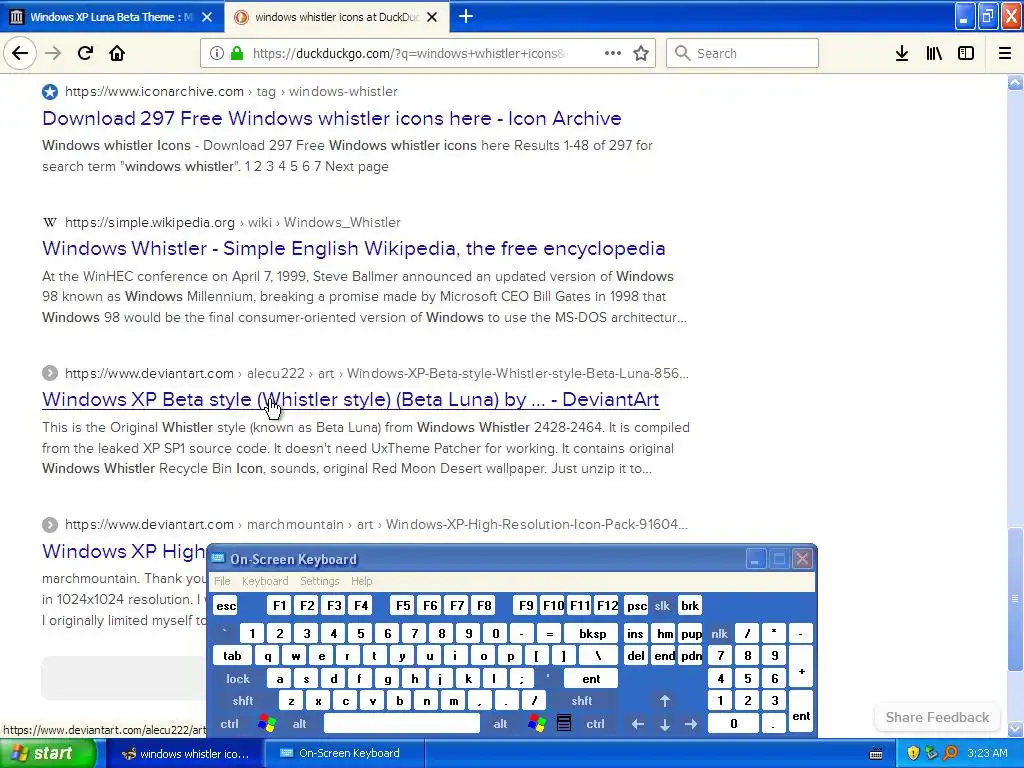
Task: Click the right arrow key on keyboard
Action: [691, 724]
